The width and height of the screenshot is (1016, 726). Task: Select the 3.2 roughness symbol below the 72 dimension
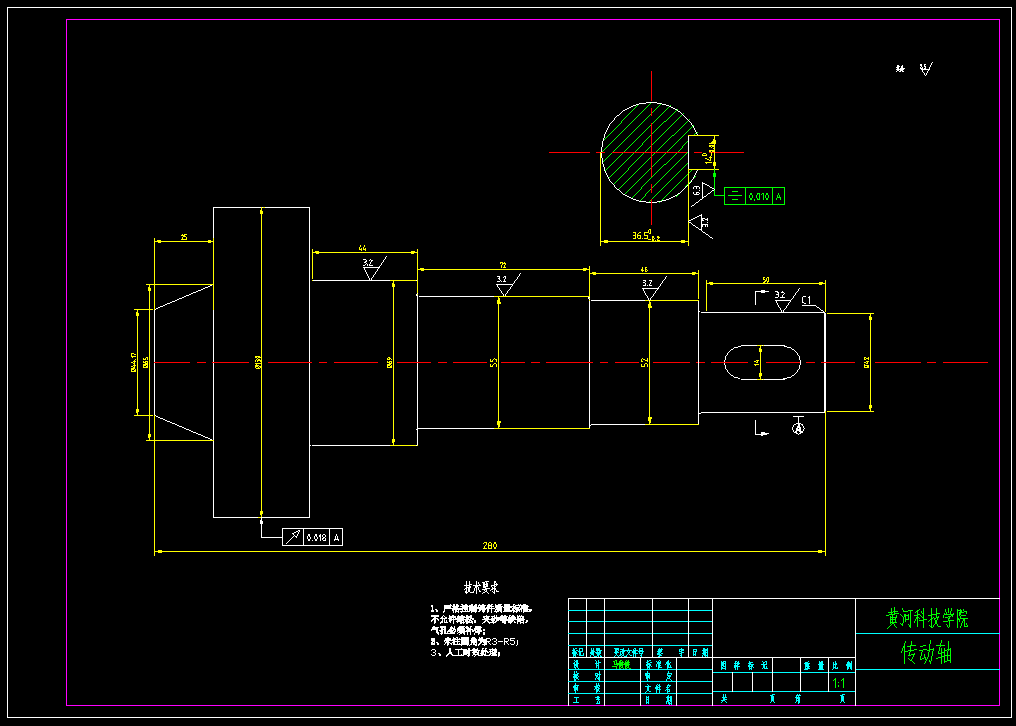tap(507, 285)
